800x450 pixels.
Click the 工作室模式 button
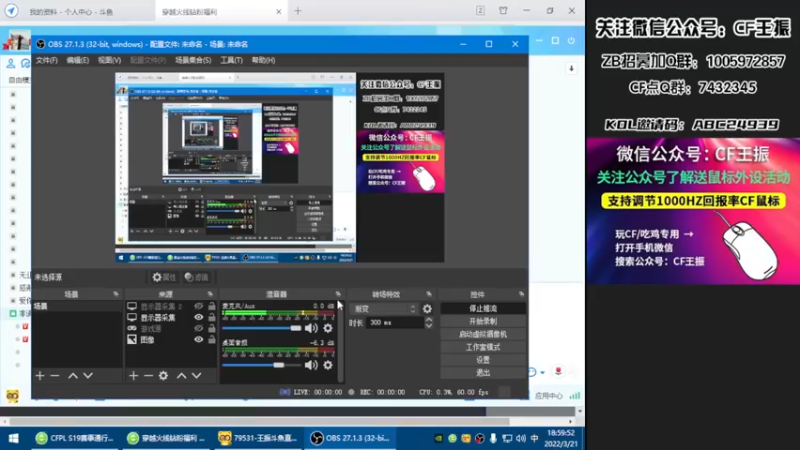483,347
